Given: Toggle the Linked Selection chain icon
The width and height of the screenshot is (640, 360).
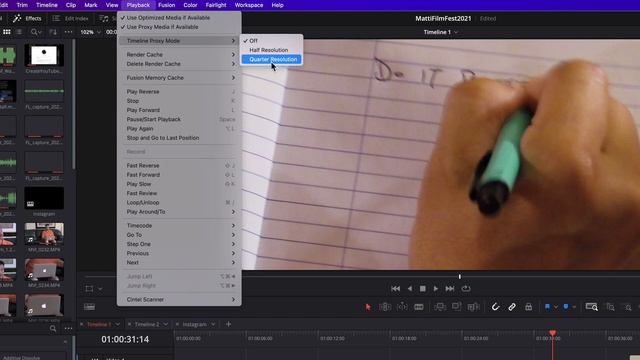Looking at the screenshot, I should [x=512, y=307].
